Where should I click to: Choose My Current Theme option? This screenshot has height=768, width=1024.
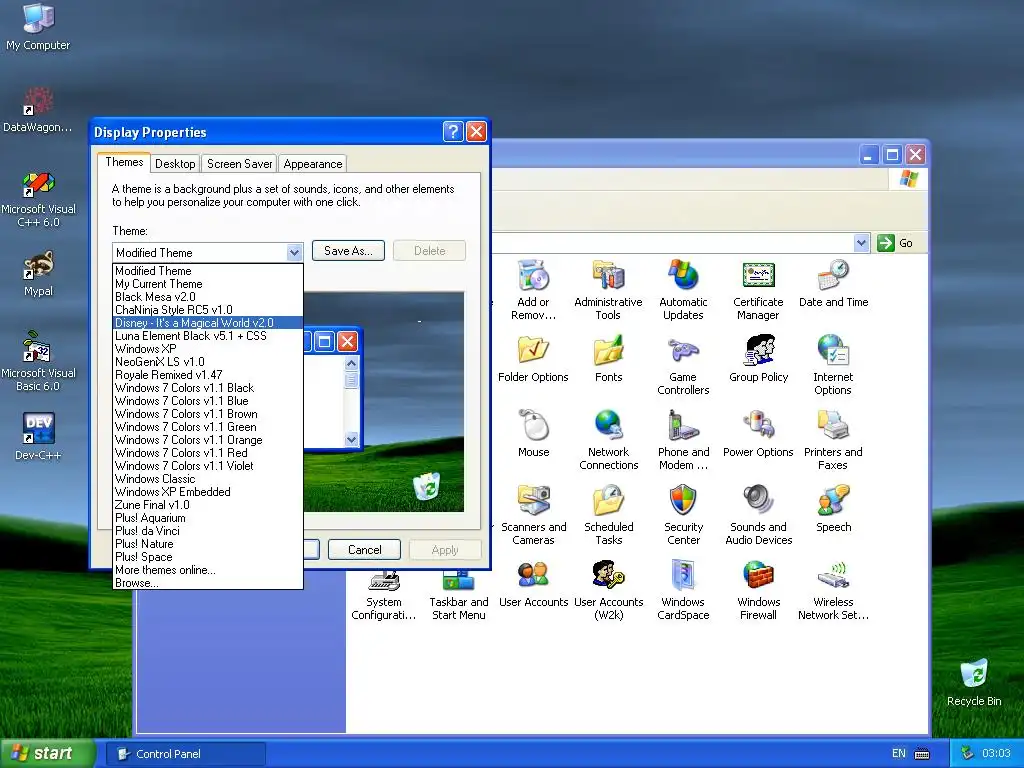(x=208, y=283)
